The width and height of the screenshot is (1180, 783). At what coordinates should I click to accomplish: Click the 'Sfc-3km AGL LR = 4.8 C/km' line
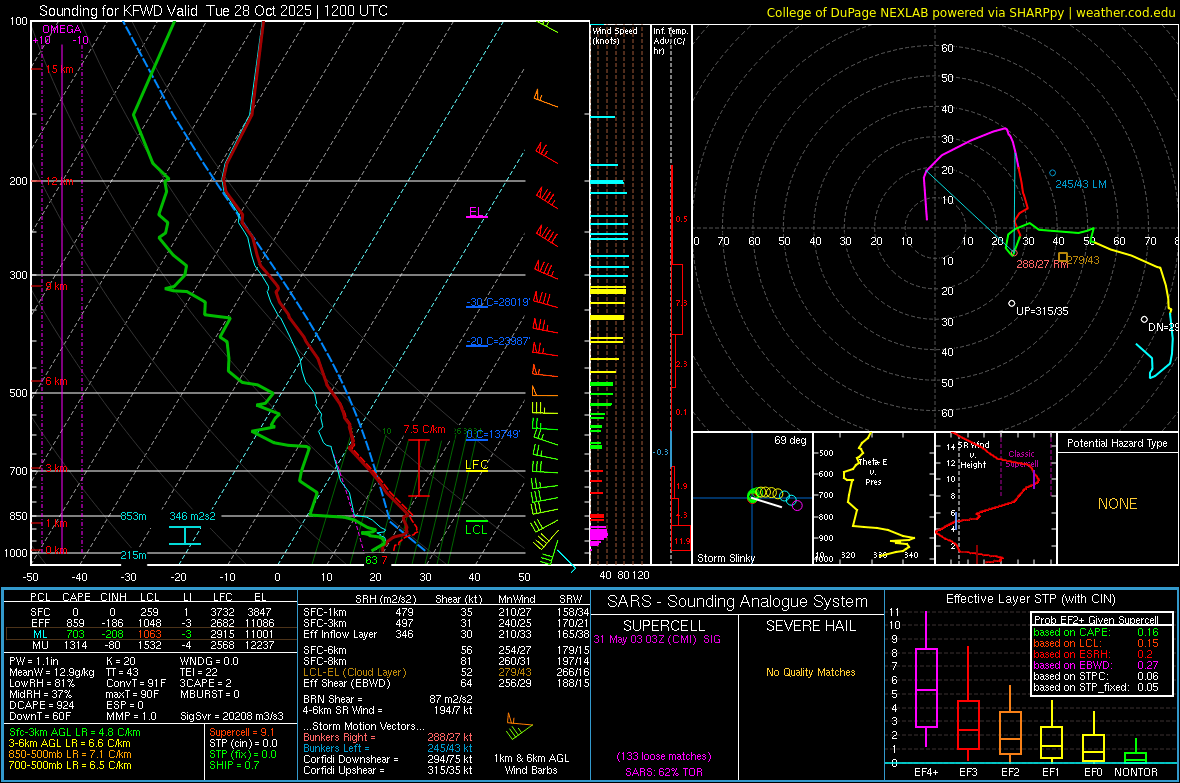click(75, 733)
